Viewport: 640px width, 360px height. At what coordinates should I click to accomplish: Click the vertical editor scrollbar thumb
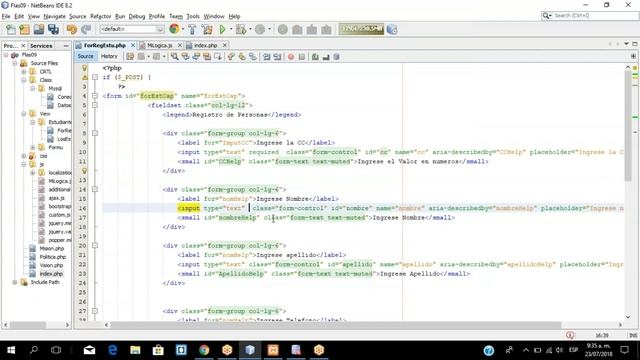pos(628,126)
